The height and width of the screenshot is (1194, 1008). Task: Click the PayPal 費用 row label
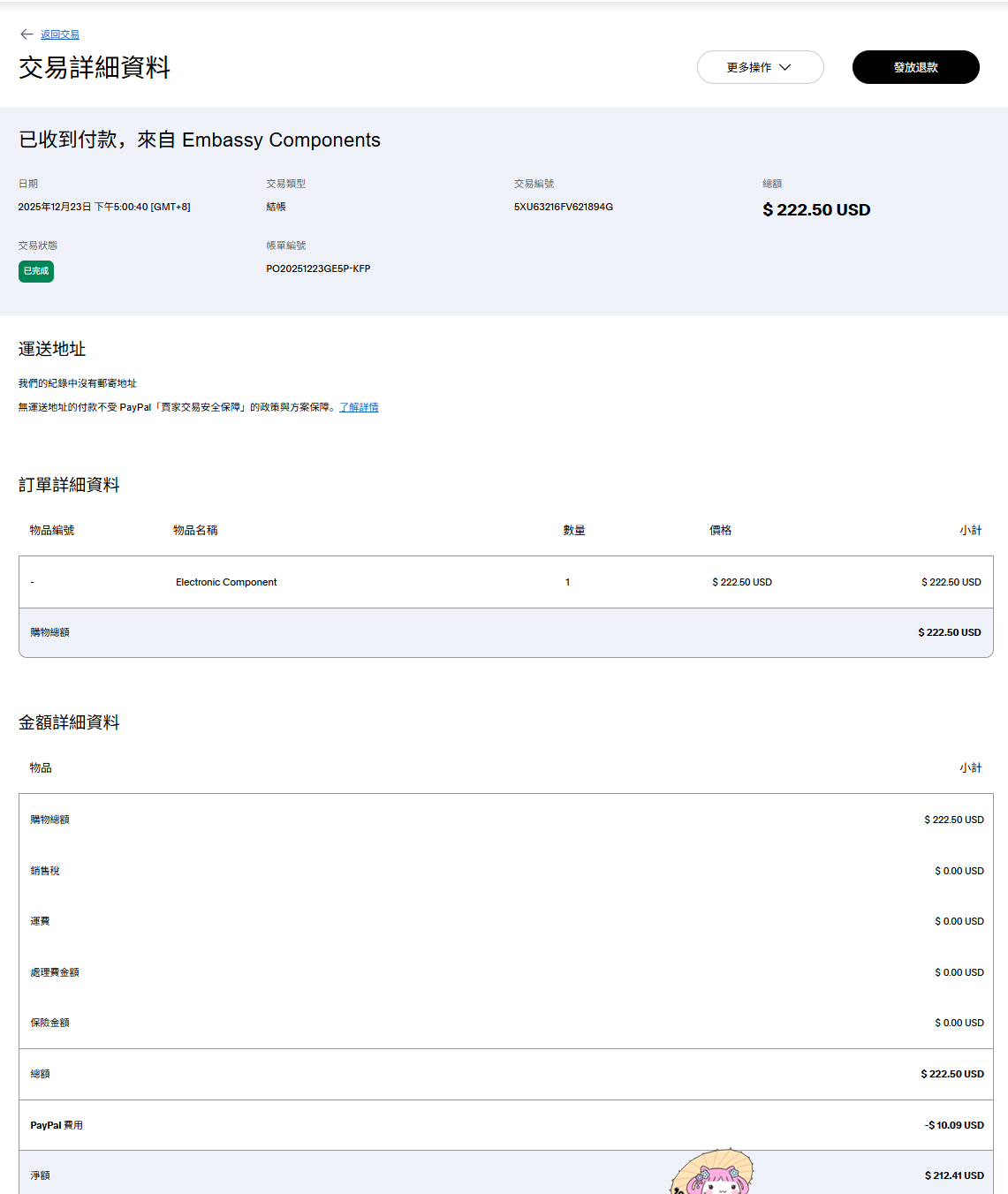tap(57, 1125)
